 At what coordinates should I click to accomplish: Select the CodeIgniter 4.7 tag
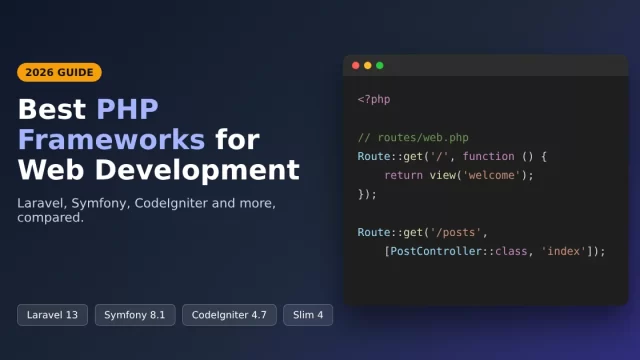229,315
